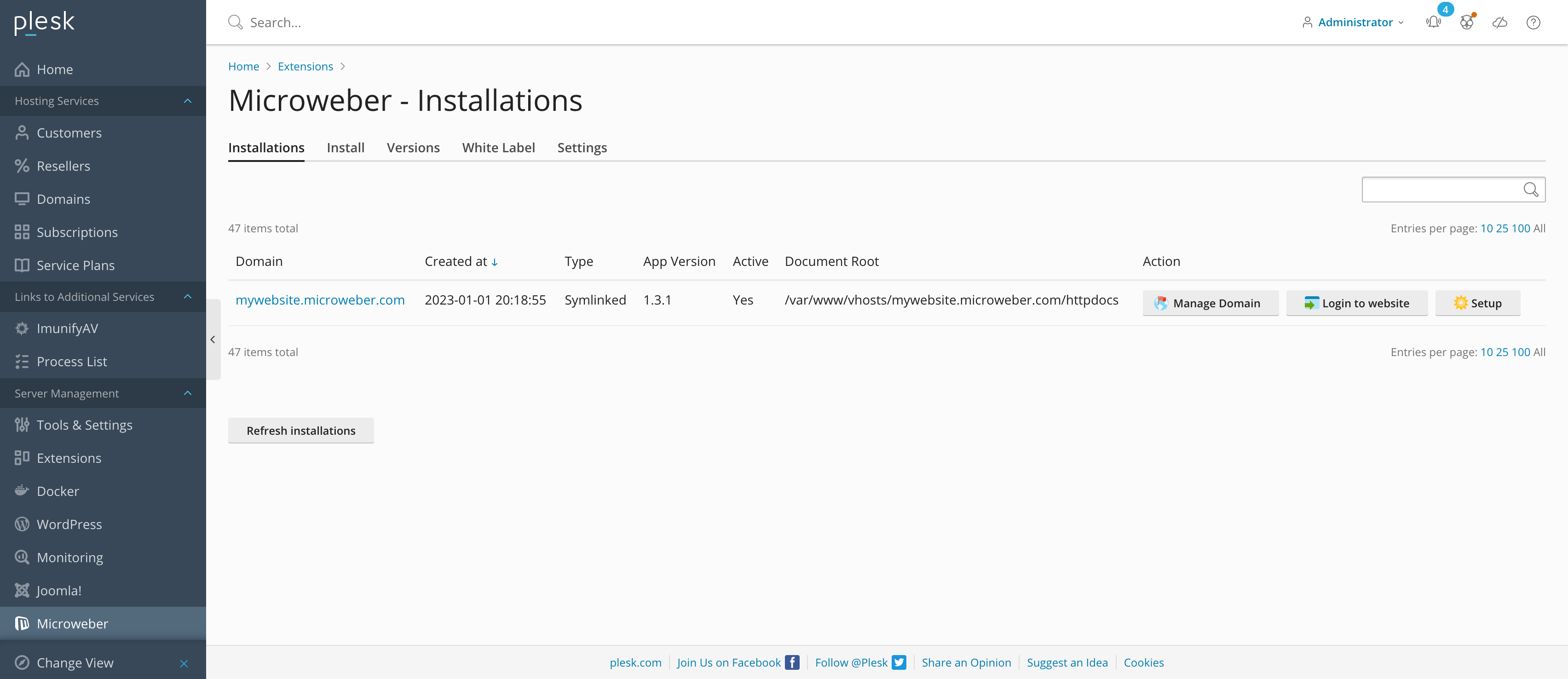Open the mywebsite.microweber.com link
The height and width of the screenshot is (679, 1568).
[x=320, y=300]
